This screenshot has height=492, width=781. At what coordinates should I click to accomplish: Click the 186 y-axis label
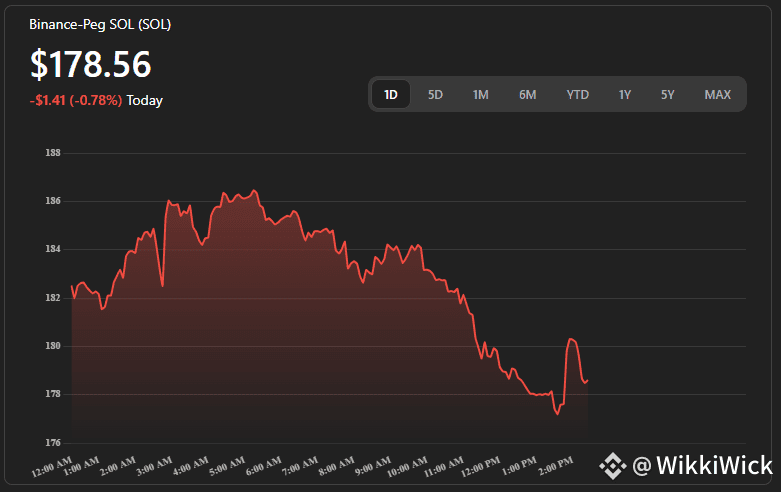[53, 201]
